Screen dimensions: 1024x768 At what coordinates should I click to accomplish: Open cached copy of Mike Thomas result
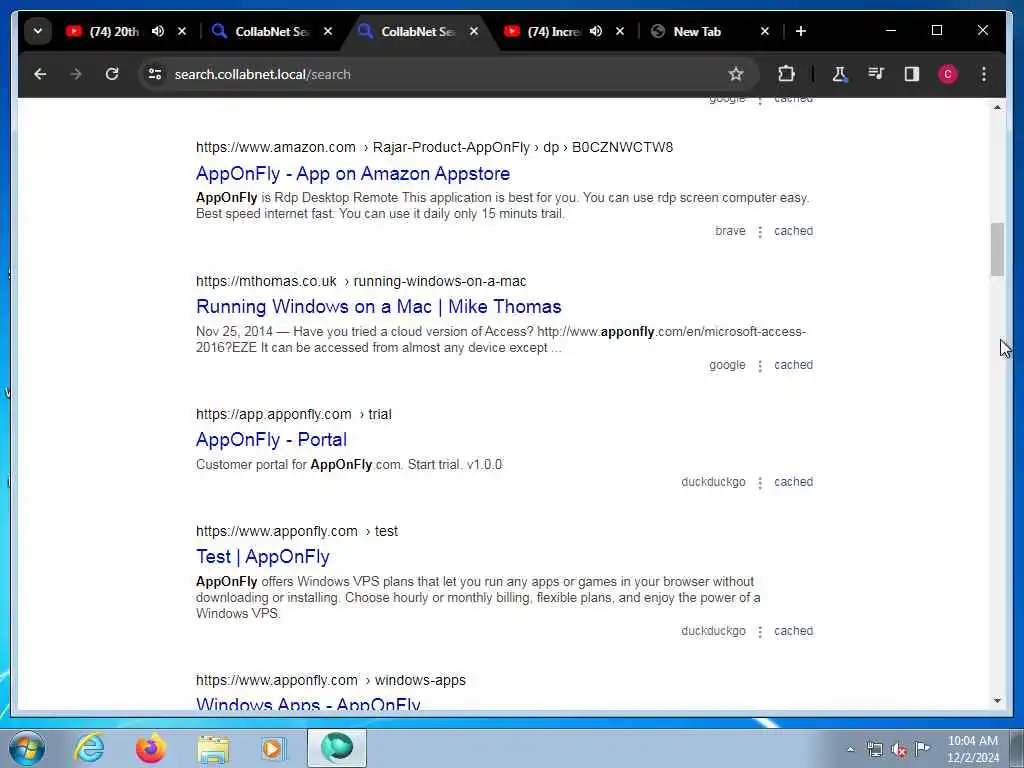tap(793, 364)
